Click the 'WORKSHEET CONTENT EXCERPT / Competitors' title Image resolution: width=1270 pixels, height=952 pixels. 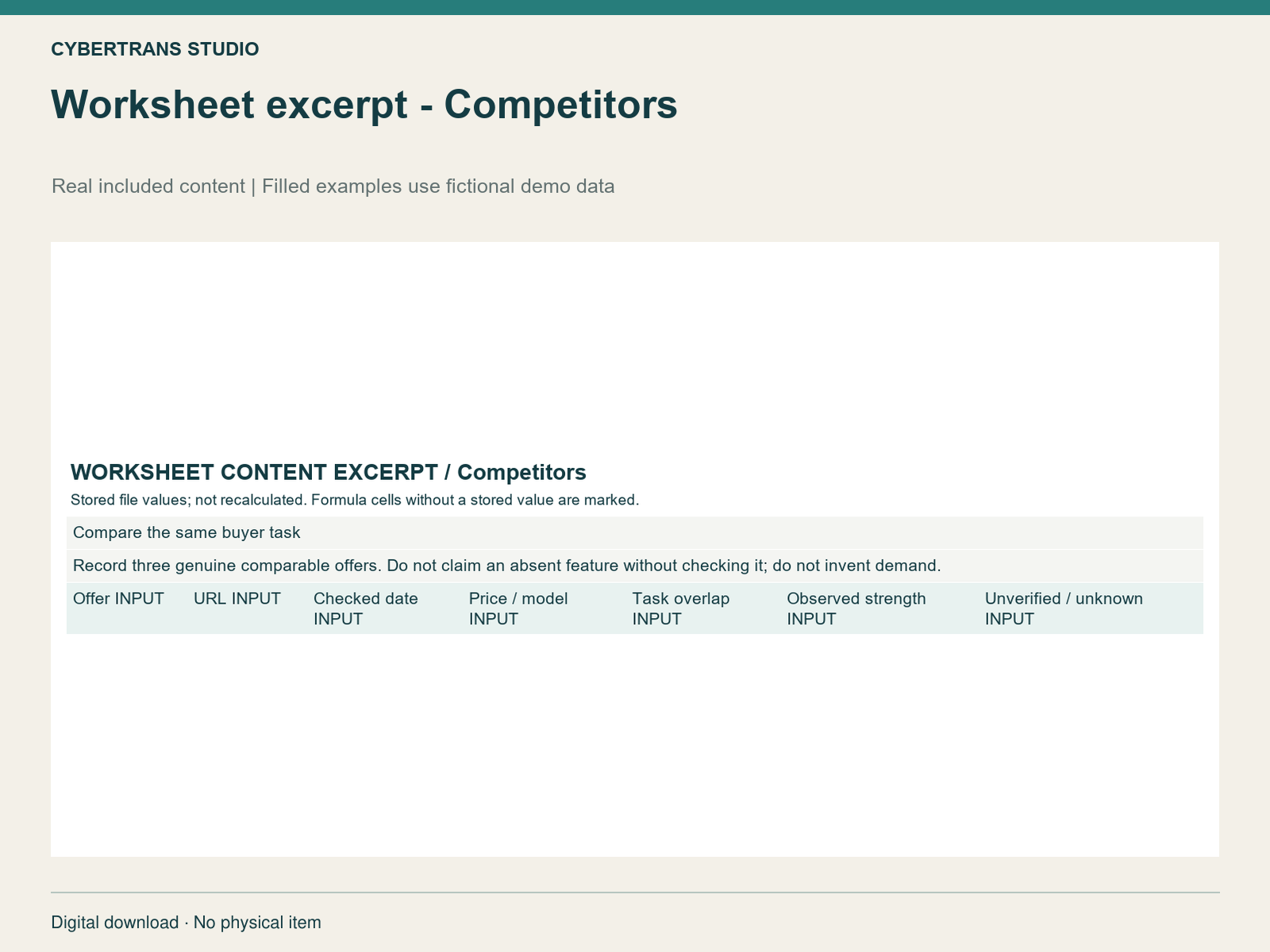pyautogui.click(x=329, y=472)
